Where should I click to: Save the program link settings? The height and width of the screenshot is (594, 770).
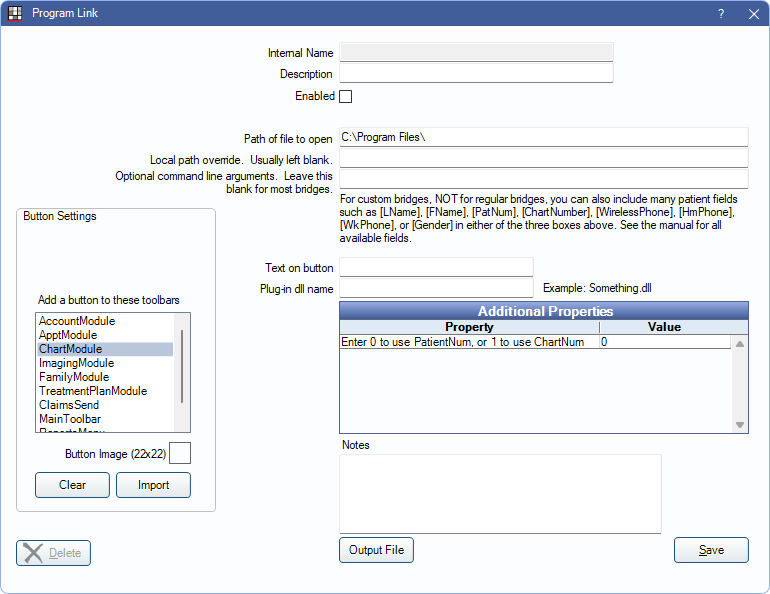tap(711, 550)
